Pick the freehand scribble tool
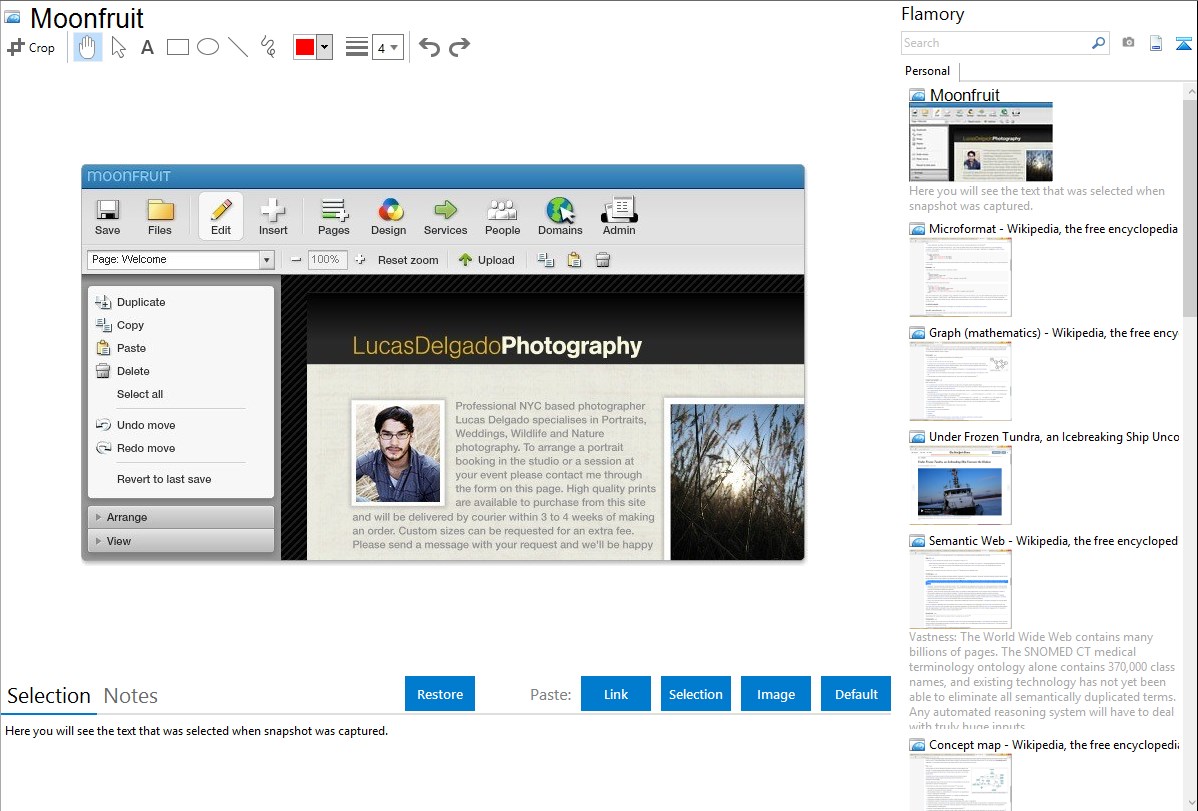Screen dimensions: 1198x811 point(268,47)
